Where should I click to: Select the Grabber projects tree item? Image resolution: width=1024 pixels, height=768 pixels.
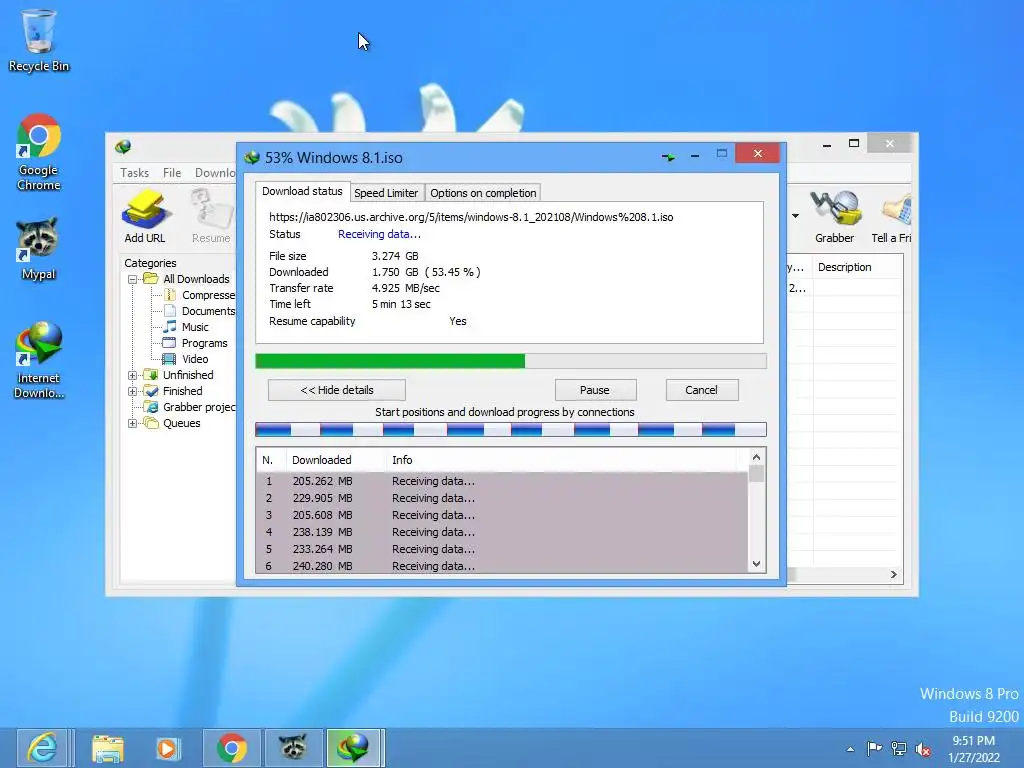190,407
